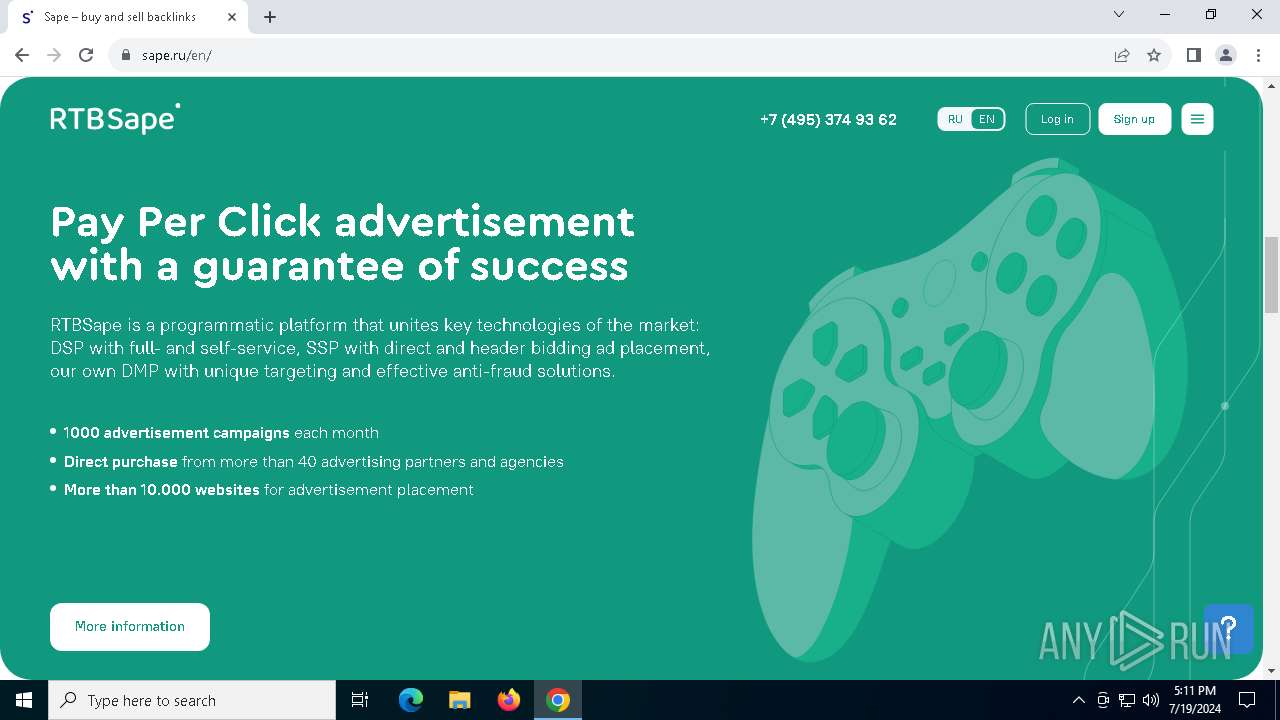Click the address bar URL sape.ru/en/
The height and width of the screenshot is (720, 1280).
click(x=176, y=55)
